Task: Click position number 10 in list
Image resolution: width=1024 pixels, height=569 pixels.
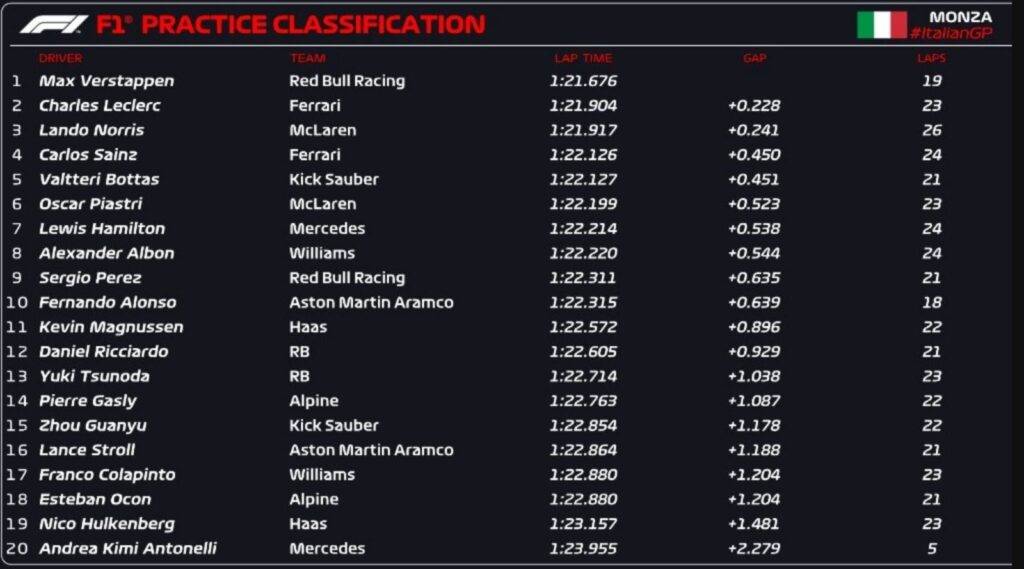Action: (17, 302)
